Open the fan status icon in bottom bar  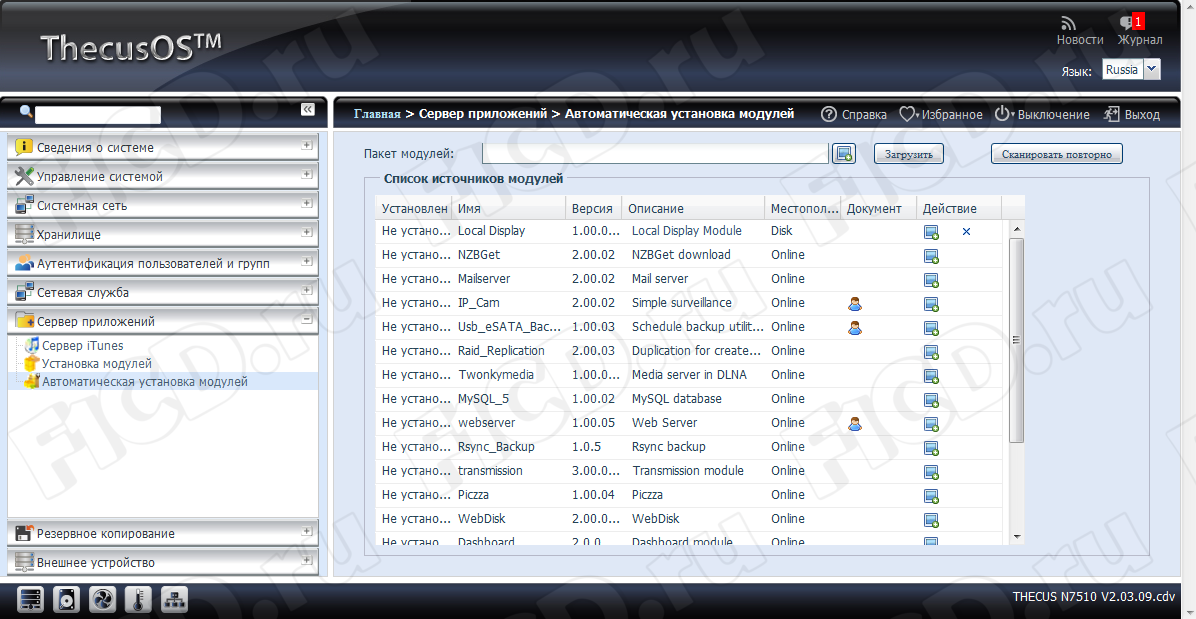pyautogui.click(x=102, y=599)
